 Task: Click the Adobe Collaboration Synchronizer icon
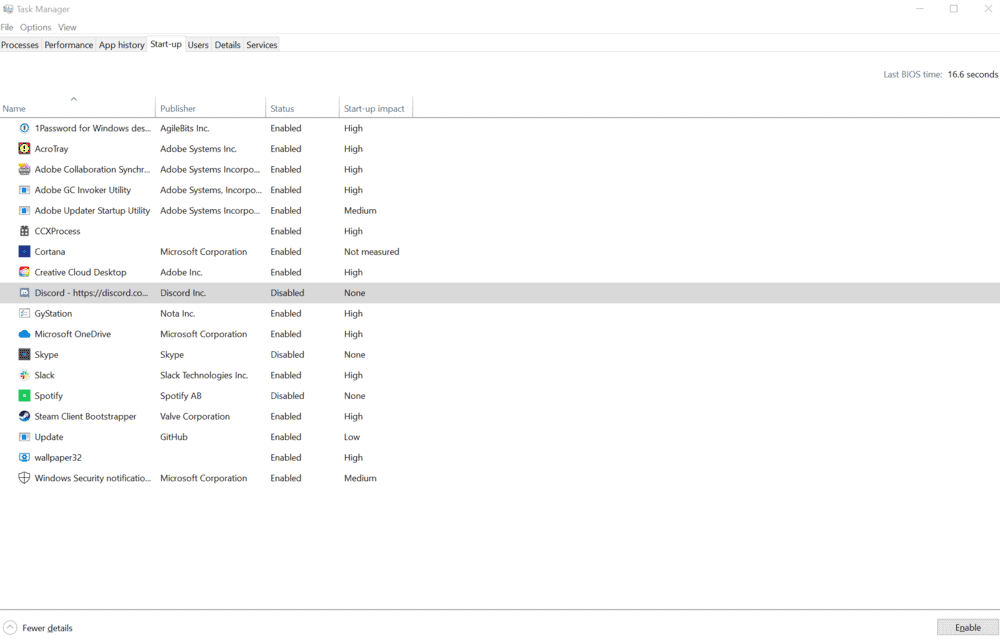click(x=24, y=170)
